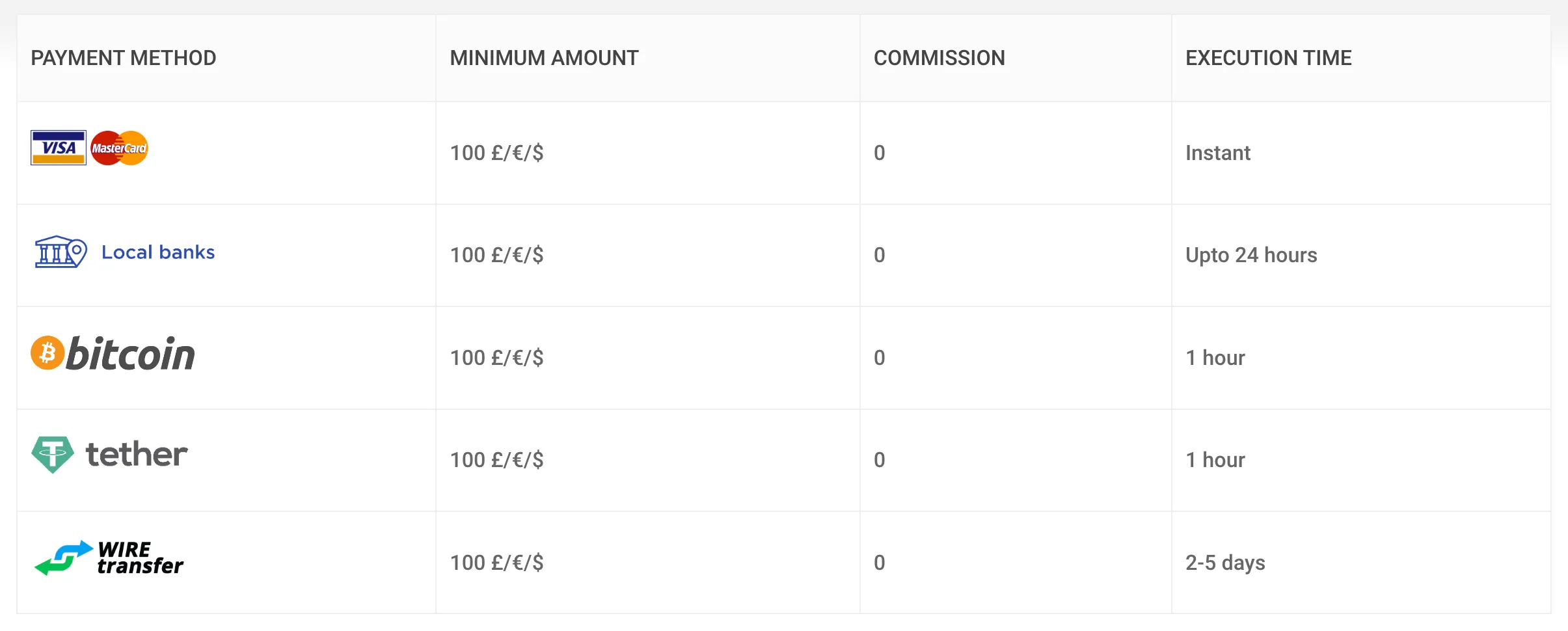Select Tether row 1 hour cell

pos(1215,460)
